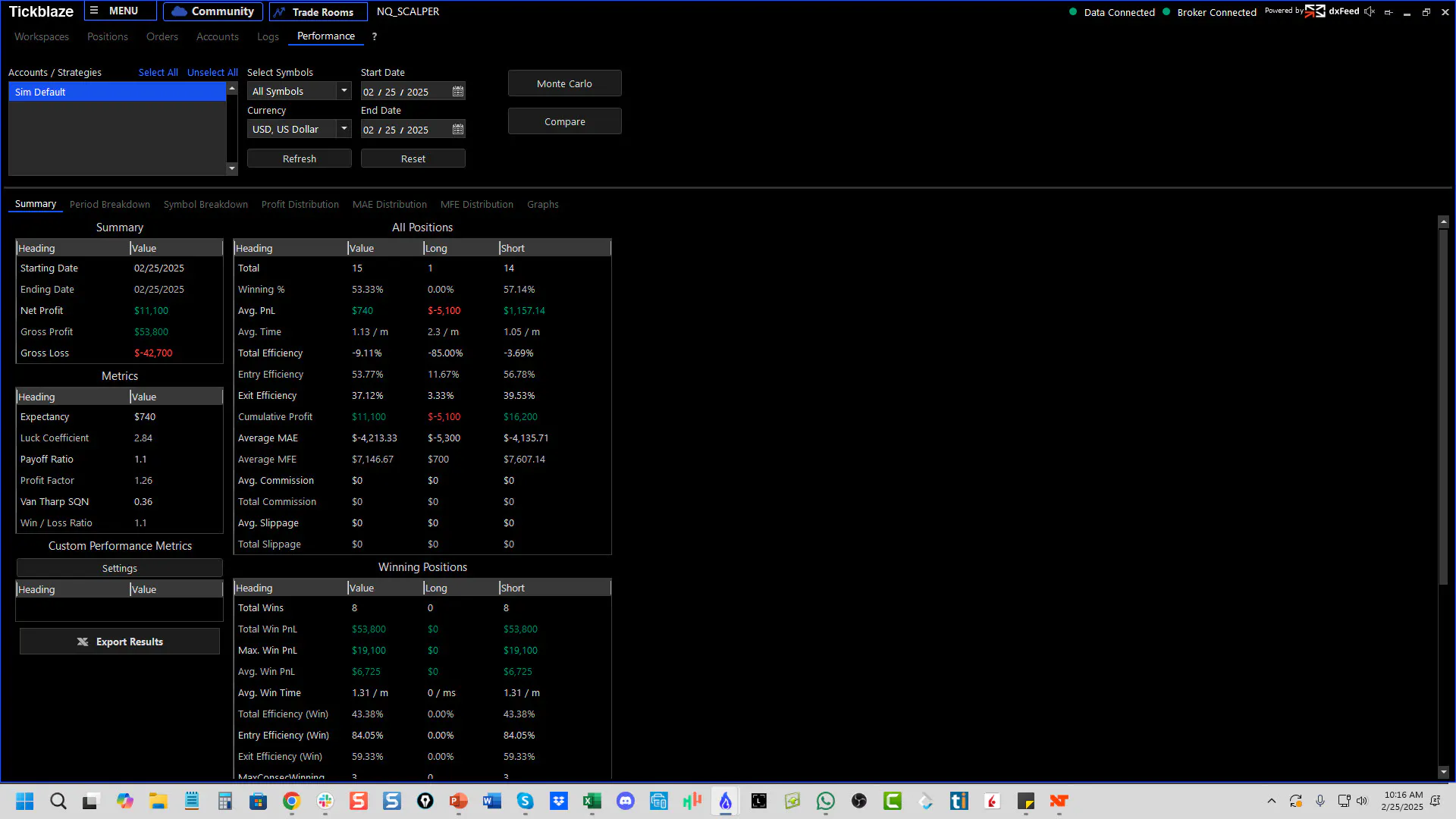1456x819 pixels.
Task: Click the Net Profit value $11,100
Action: (x=152, y=311)
